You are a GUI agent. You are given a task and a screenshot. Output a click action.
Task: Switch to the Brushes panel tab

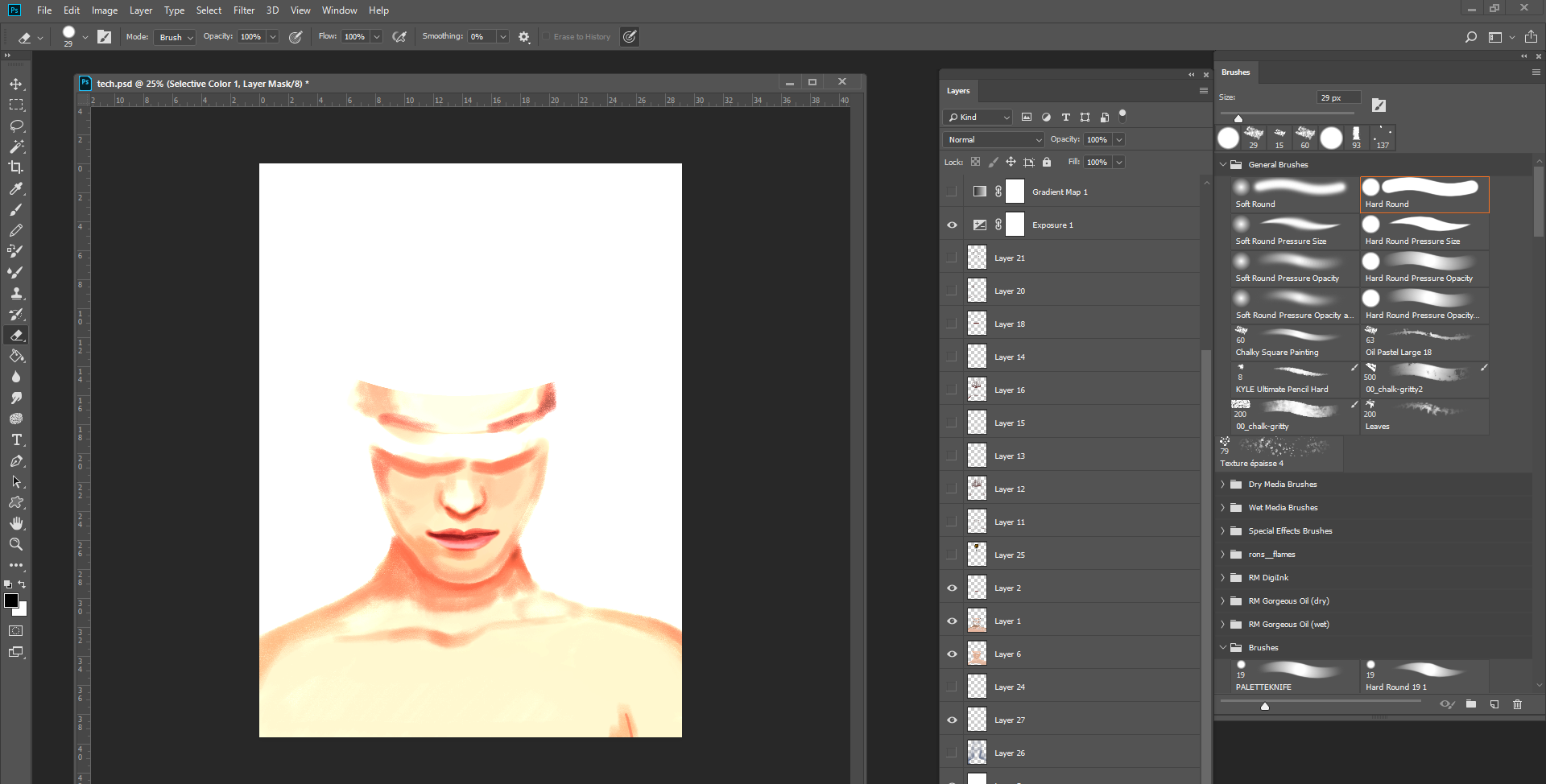pos(1236,72)
